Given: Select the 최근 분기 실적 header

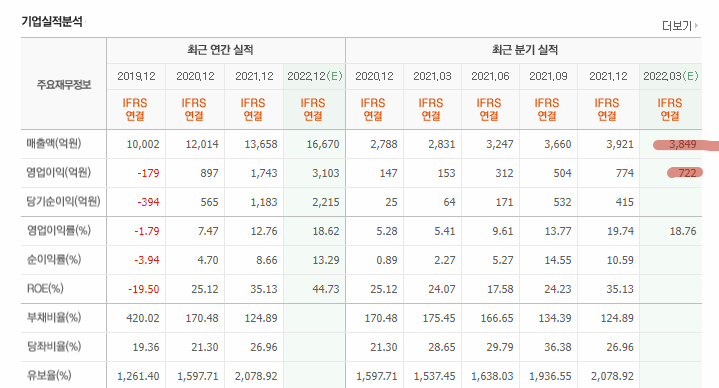Looking at the screenshot, I should click(525, 50).
